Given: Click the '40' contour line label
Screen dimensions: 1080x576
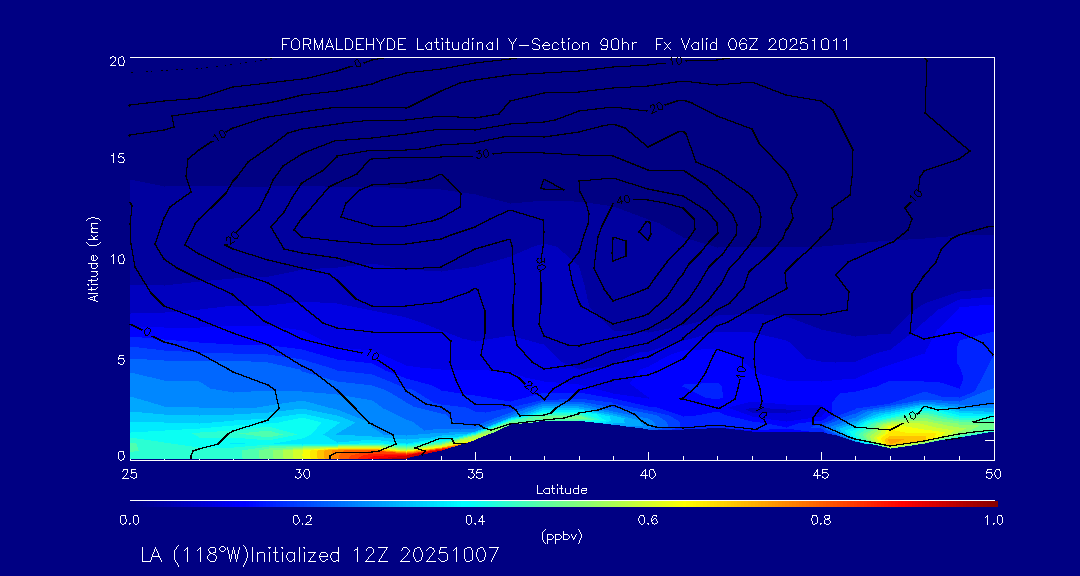Looking at the screenshot, I should pyautogui.click(x=623, y=199).
